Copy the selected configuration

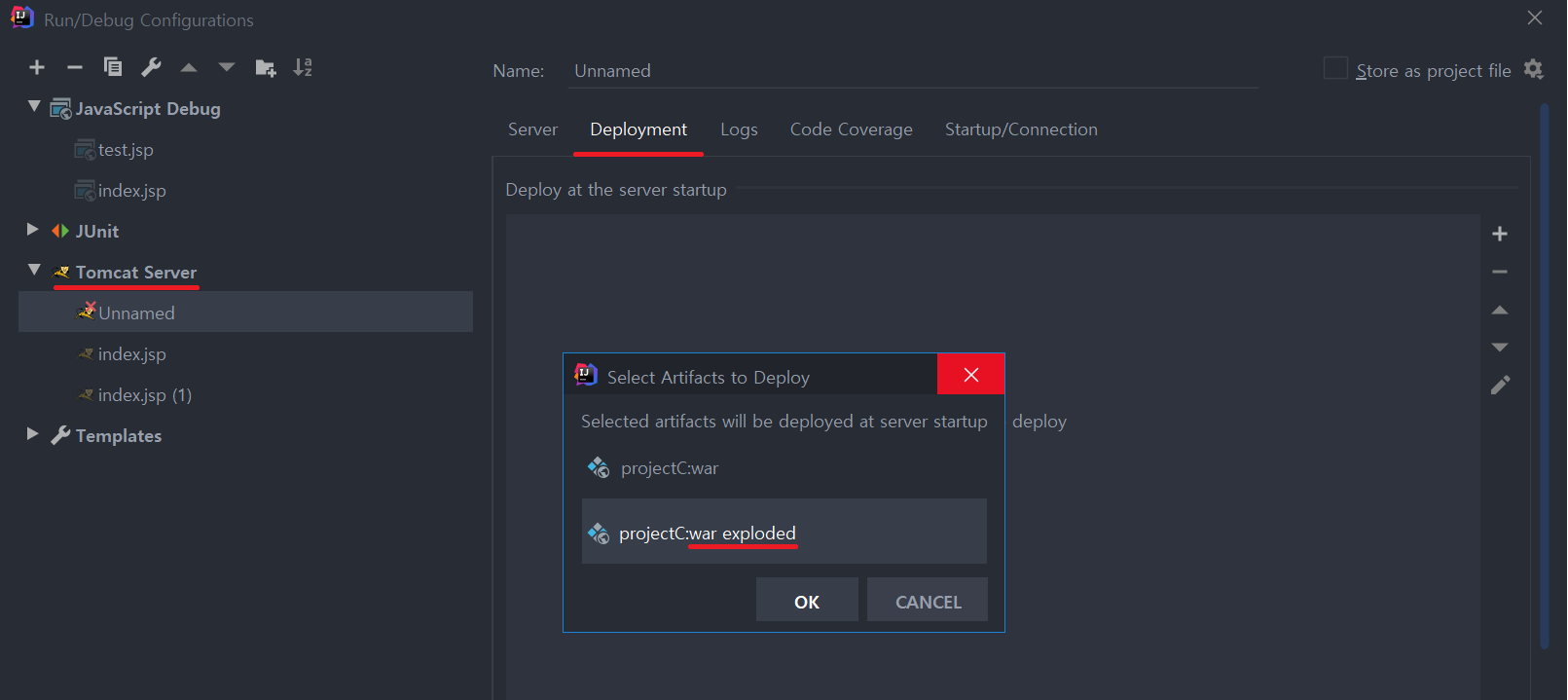coord(113,67)
